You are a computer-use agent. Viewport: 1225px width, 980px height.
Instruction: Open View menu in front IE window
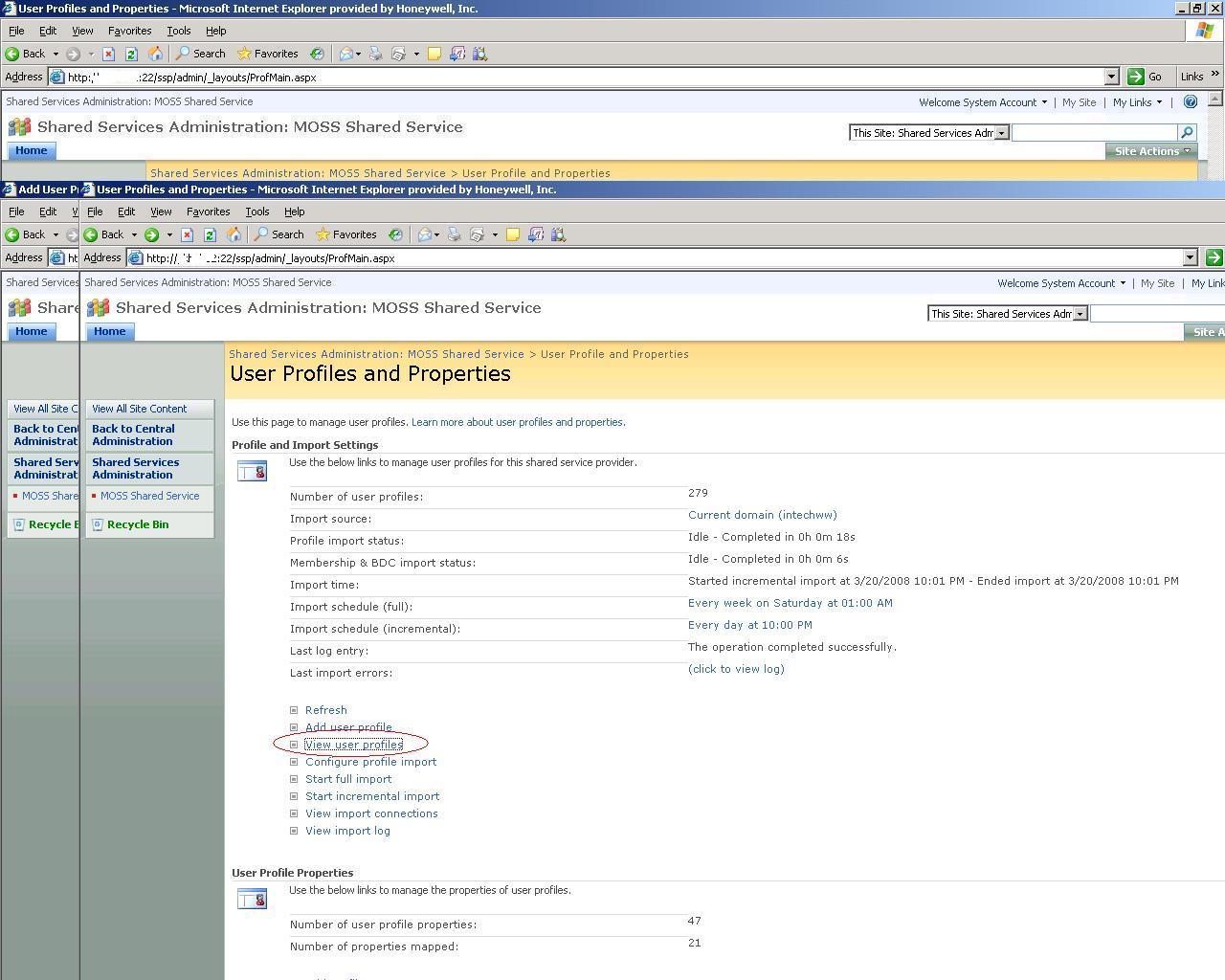click(x=161, y=212)
